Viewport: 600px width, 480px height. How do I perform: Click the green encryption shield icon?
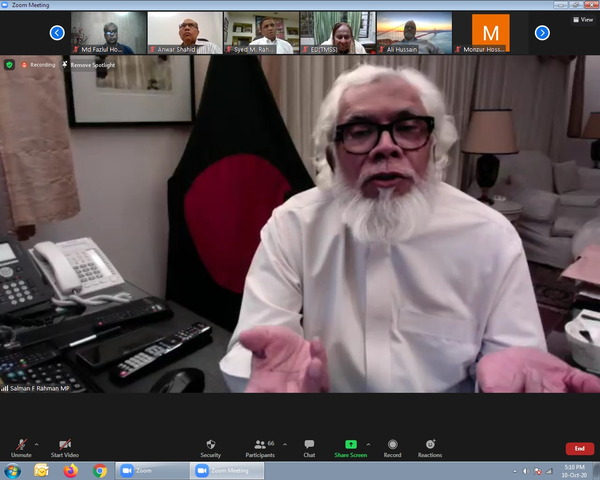click(x=9, y=64)
